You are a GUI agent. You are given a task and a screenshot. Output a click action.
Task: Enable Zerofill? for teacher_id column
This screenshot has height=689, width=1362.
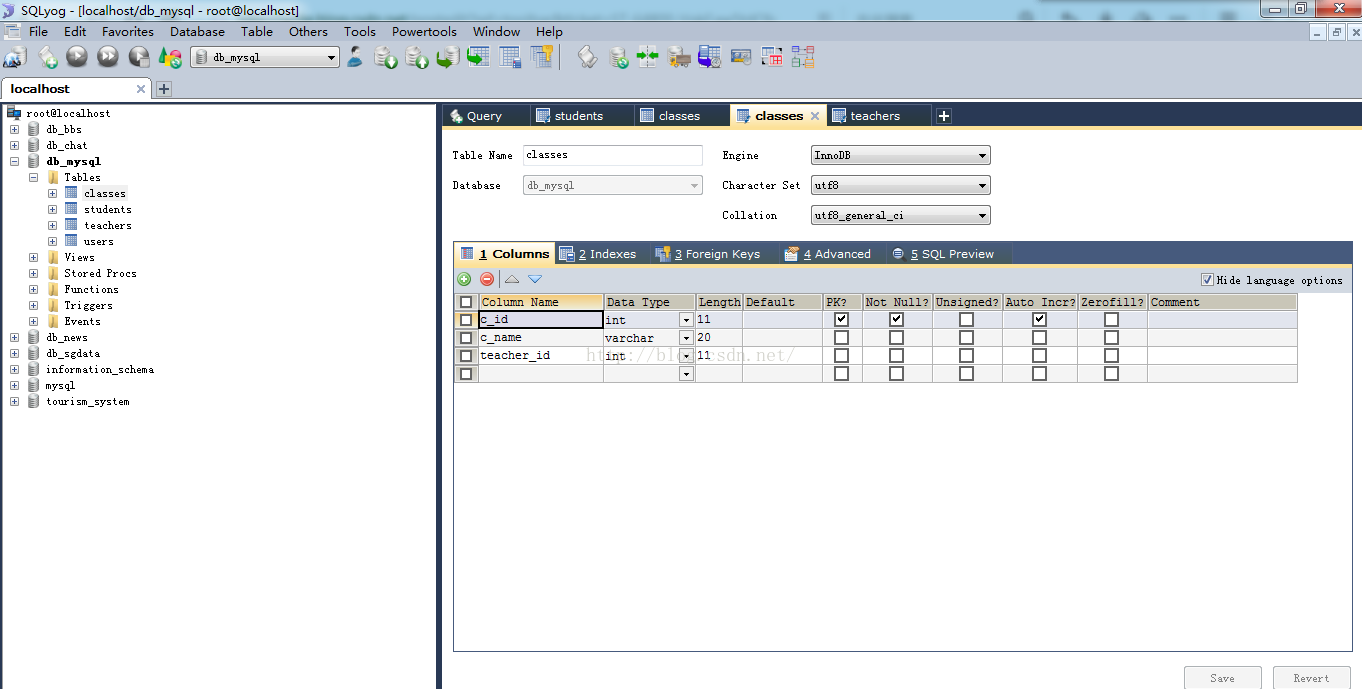click(x=1111, y=355)
